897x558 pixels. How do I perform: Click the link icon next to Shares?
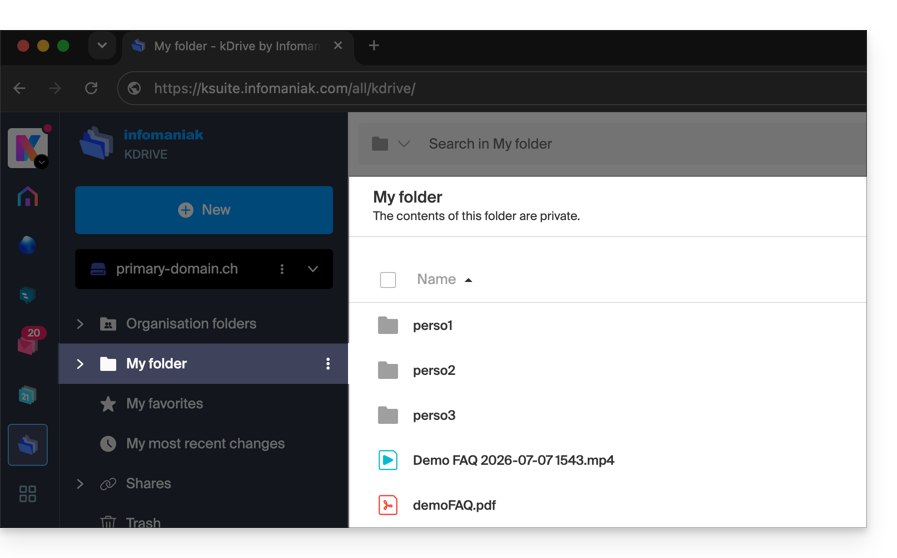click(108, 484)
